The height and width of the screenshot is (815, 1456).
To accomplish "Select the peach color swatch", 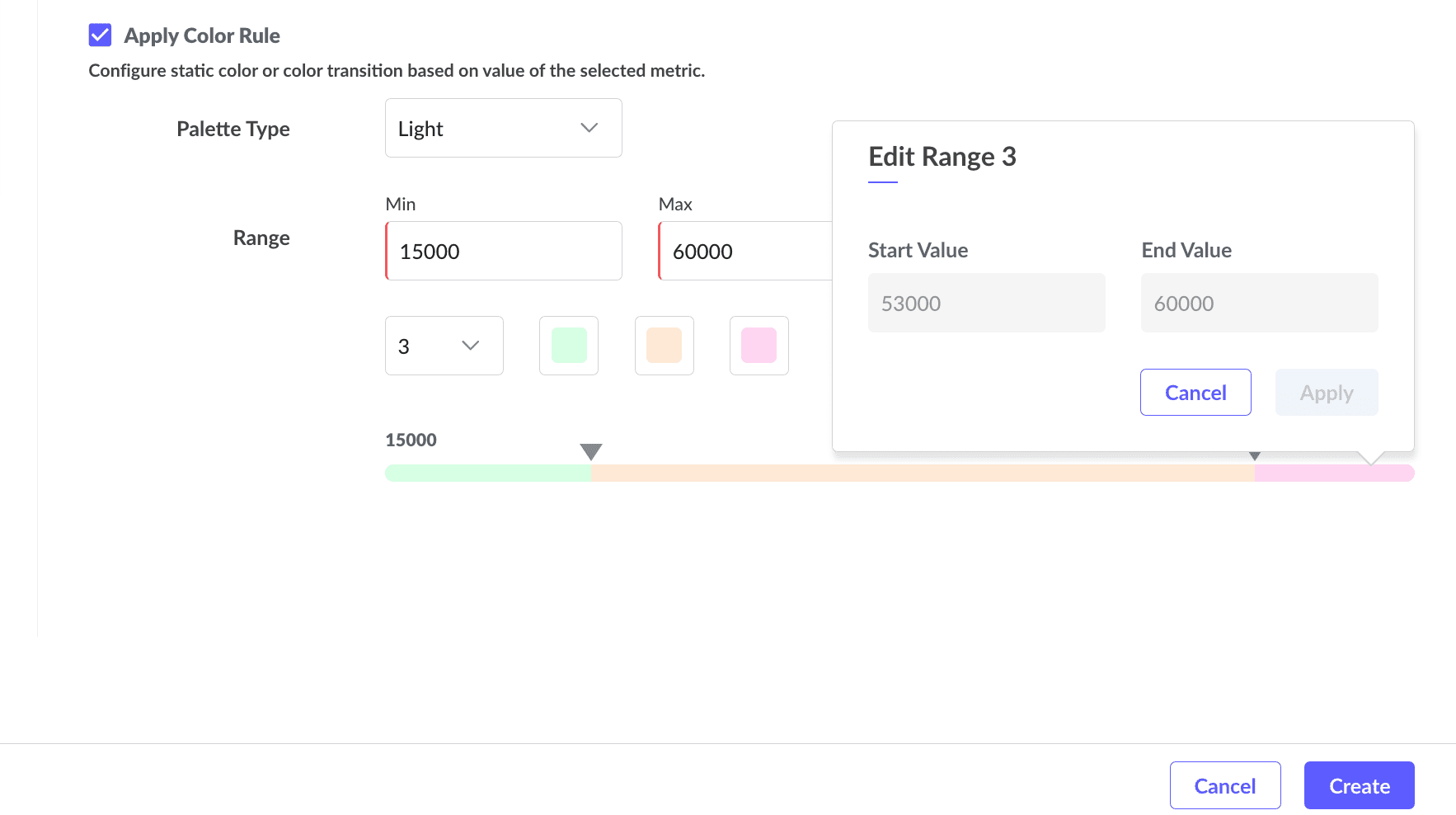I will click(664, 346).
